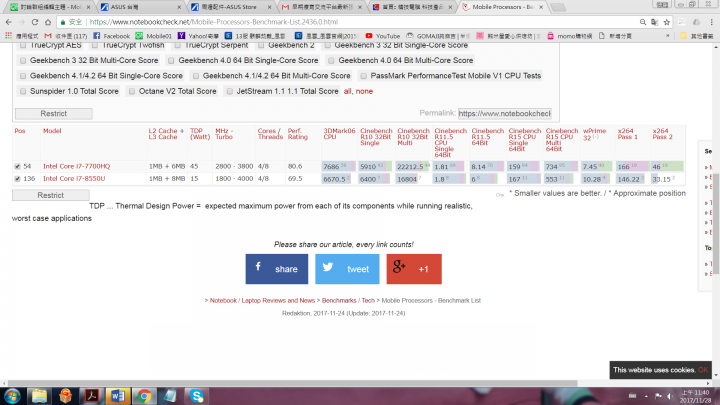Check Geekbench 4.1/4.2 64 Bit Single-Core Score

tap(23, 76)
